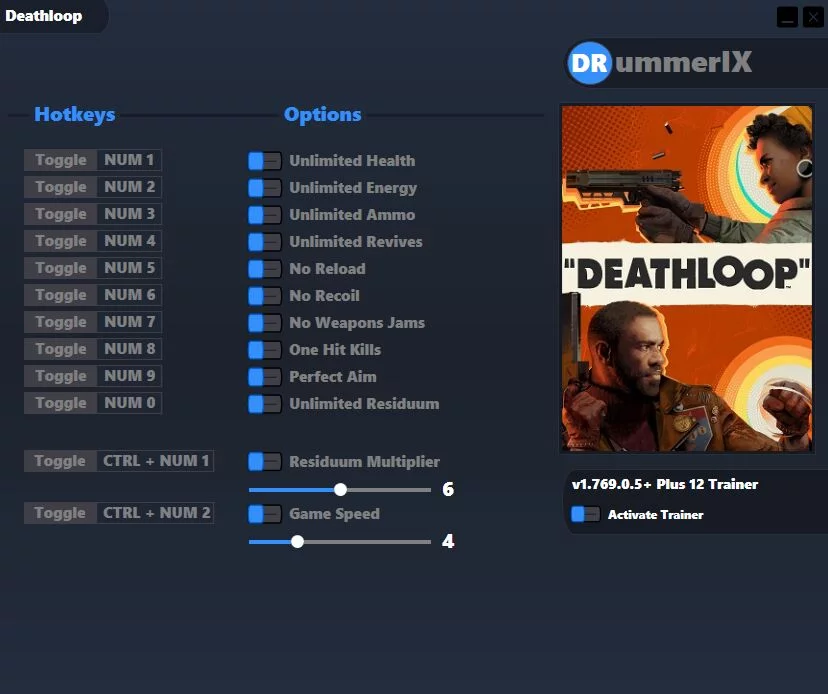Minimize the trainer window
Viewport: 828px width, 694px height.
(x=787, y=17)
